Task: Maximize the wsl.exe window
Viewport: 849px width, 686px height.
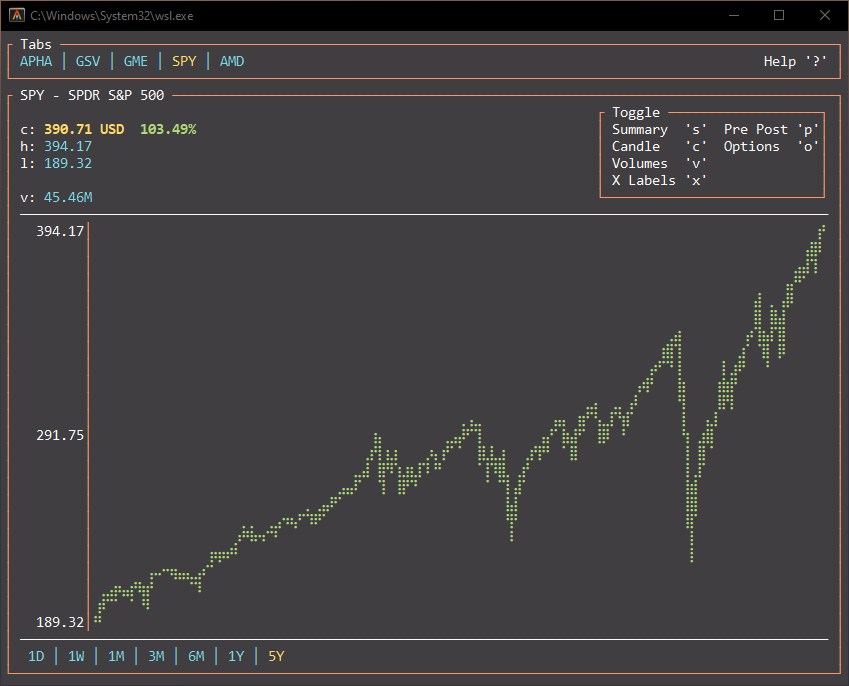Action: (779, 15)
